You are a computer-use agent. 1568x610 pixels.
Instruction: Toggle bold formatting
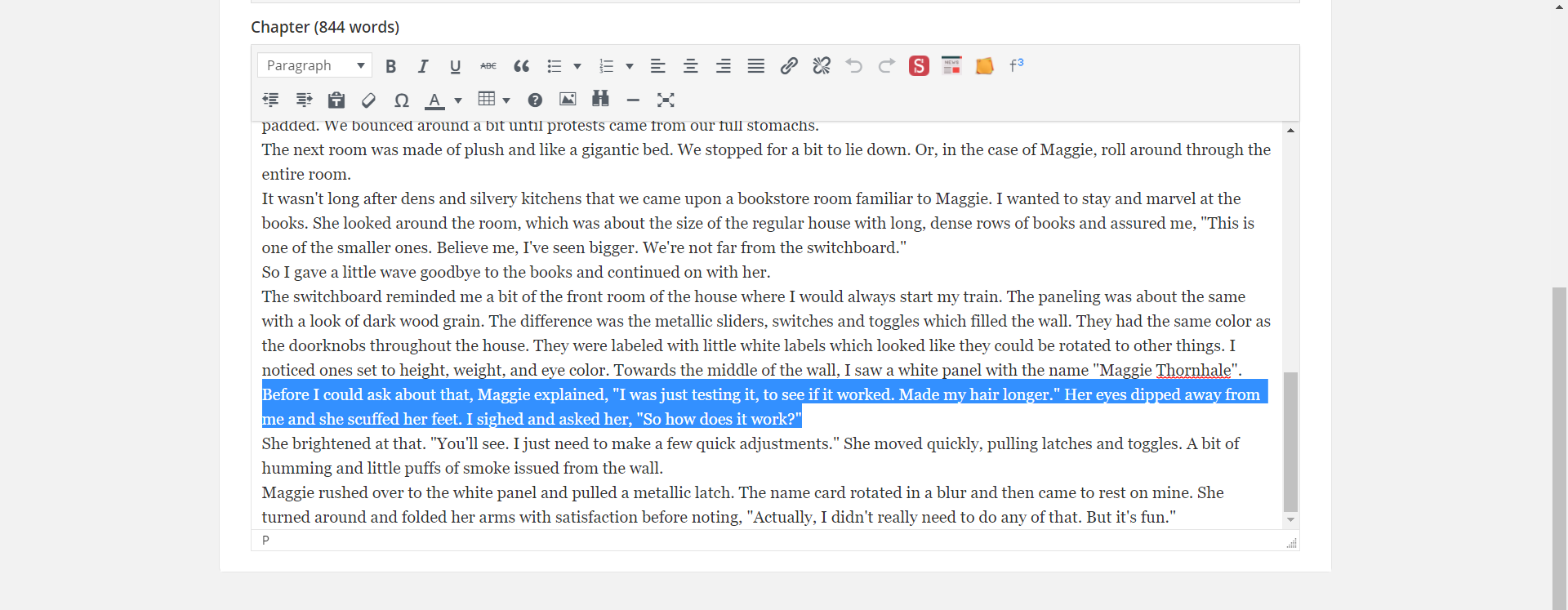(x=390, y=66)
